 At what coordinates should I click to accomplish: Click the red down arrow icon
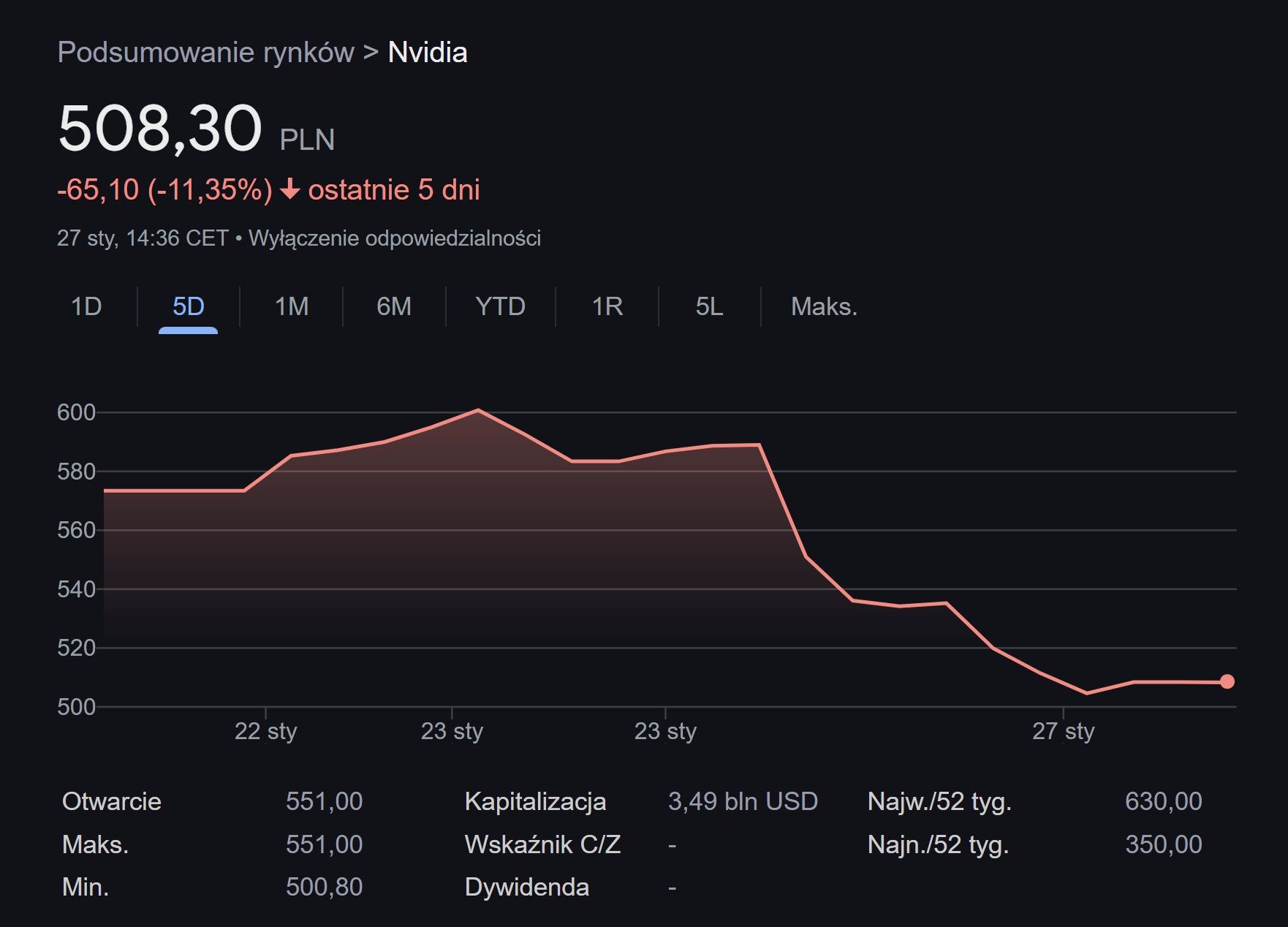pyautogui.click(x=290, y=190)
